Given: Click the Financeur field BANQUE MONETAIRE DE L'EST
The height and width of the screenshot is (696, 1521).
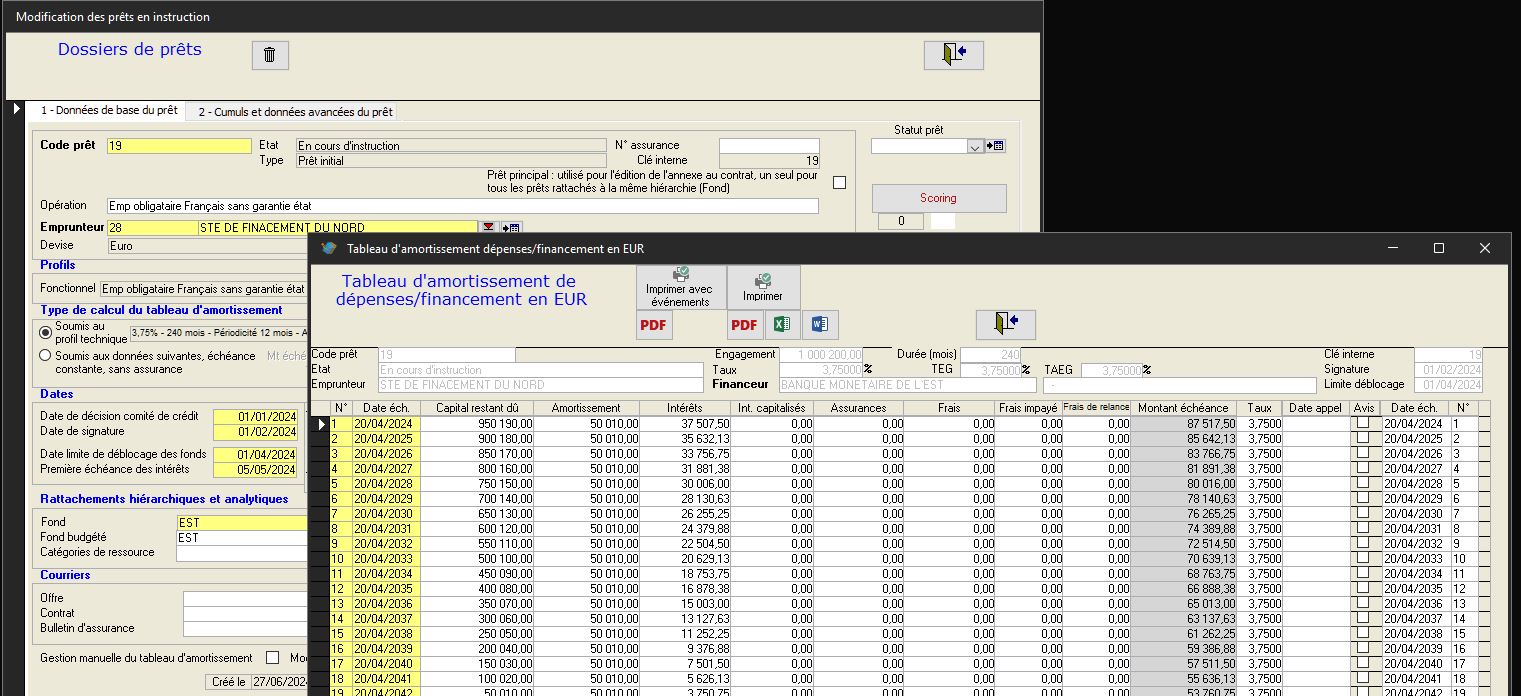Looking at the screenshot, I should click(x=907, y=385).
